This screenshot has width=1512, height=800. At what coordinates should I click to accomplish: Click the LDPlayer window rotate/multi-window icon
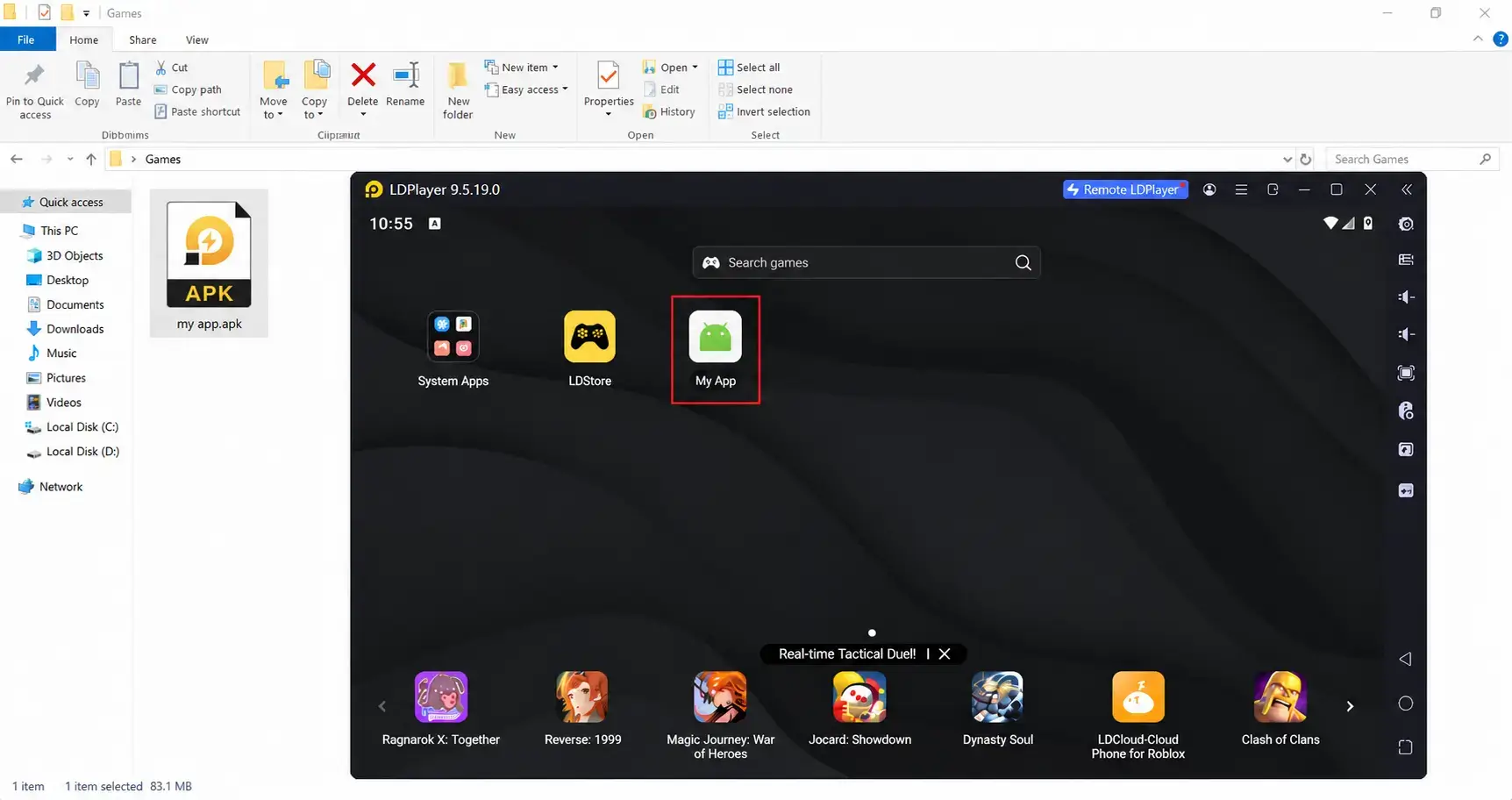(x=1273, y=189)
